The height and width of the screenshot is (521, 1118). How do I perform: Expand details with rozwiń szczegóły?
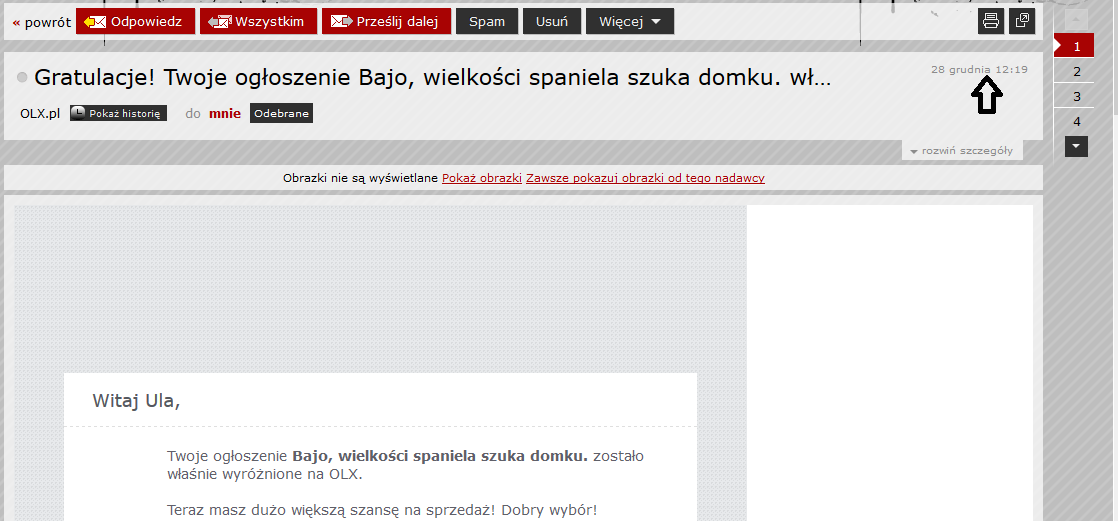[962, 151]
